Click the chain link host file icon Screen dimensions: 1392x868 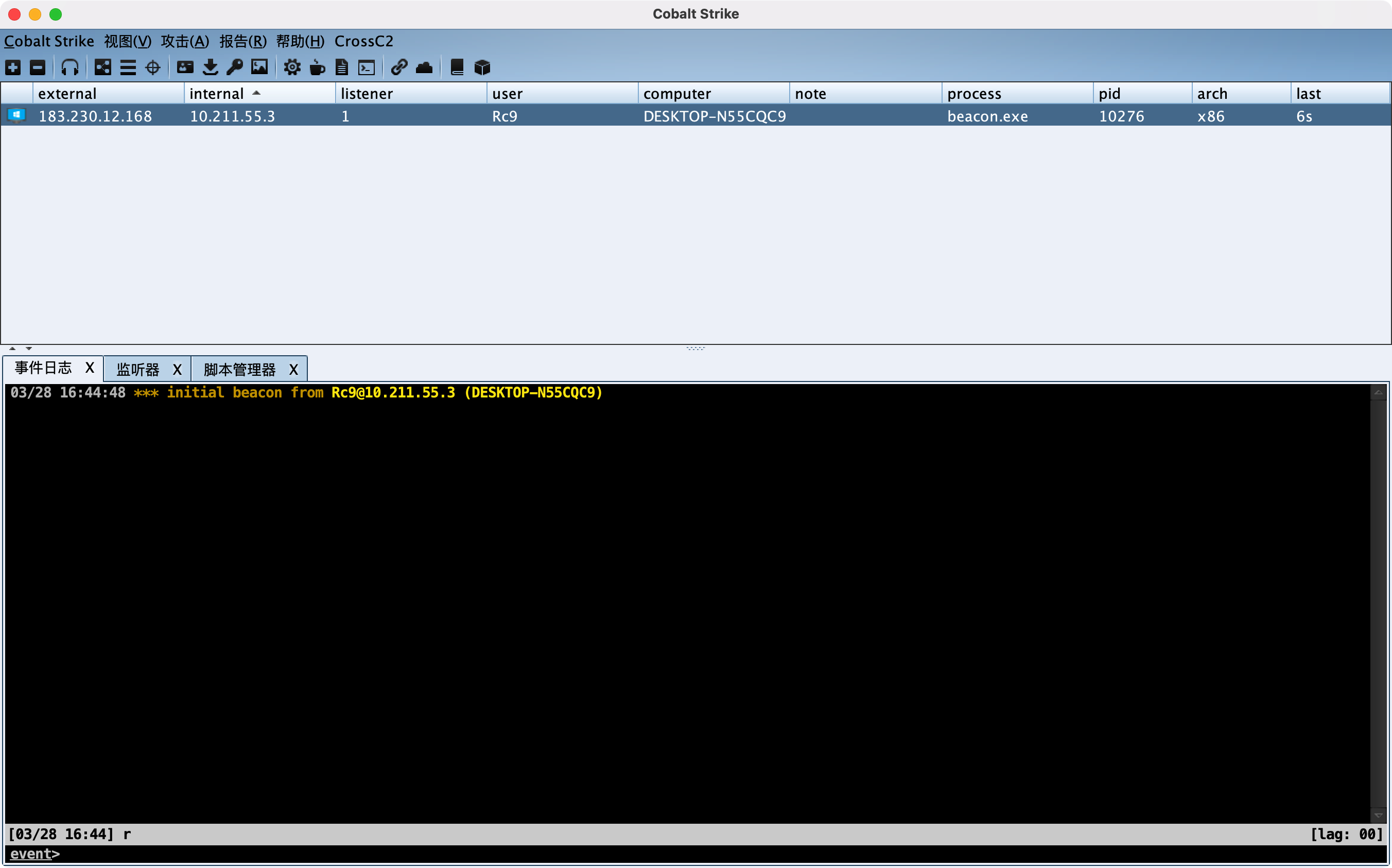click(399, 68)
